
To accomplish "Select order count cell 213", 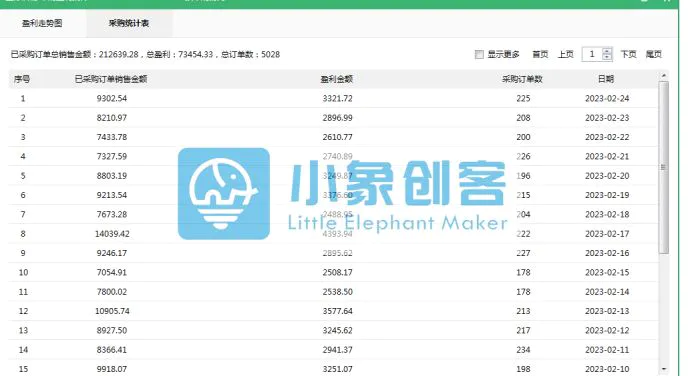I will (523, 311).
